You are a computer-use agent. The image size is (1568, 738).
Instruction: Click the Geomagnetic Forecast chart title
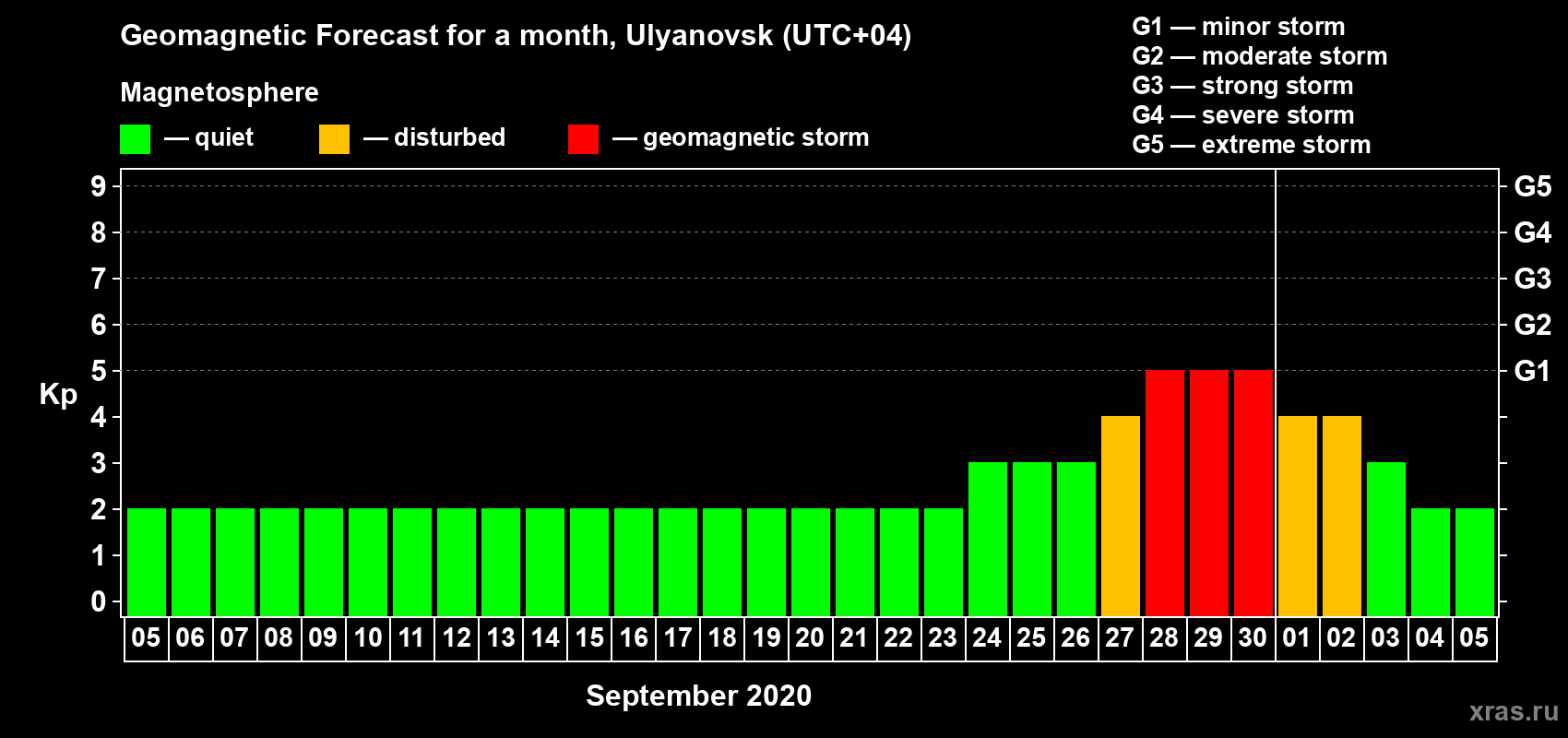coord(516,36)
